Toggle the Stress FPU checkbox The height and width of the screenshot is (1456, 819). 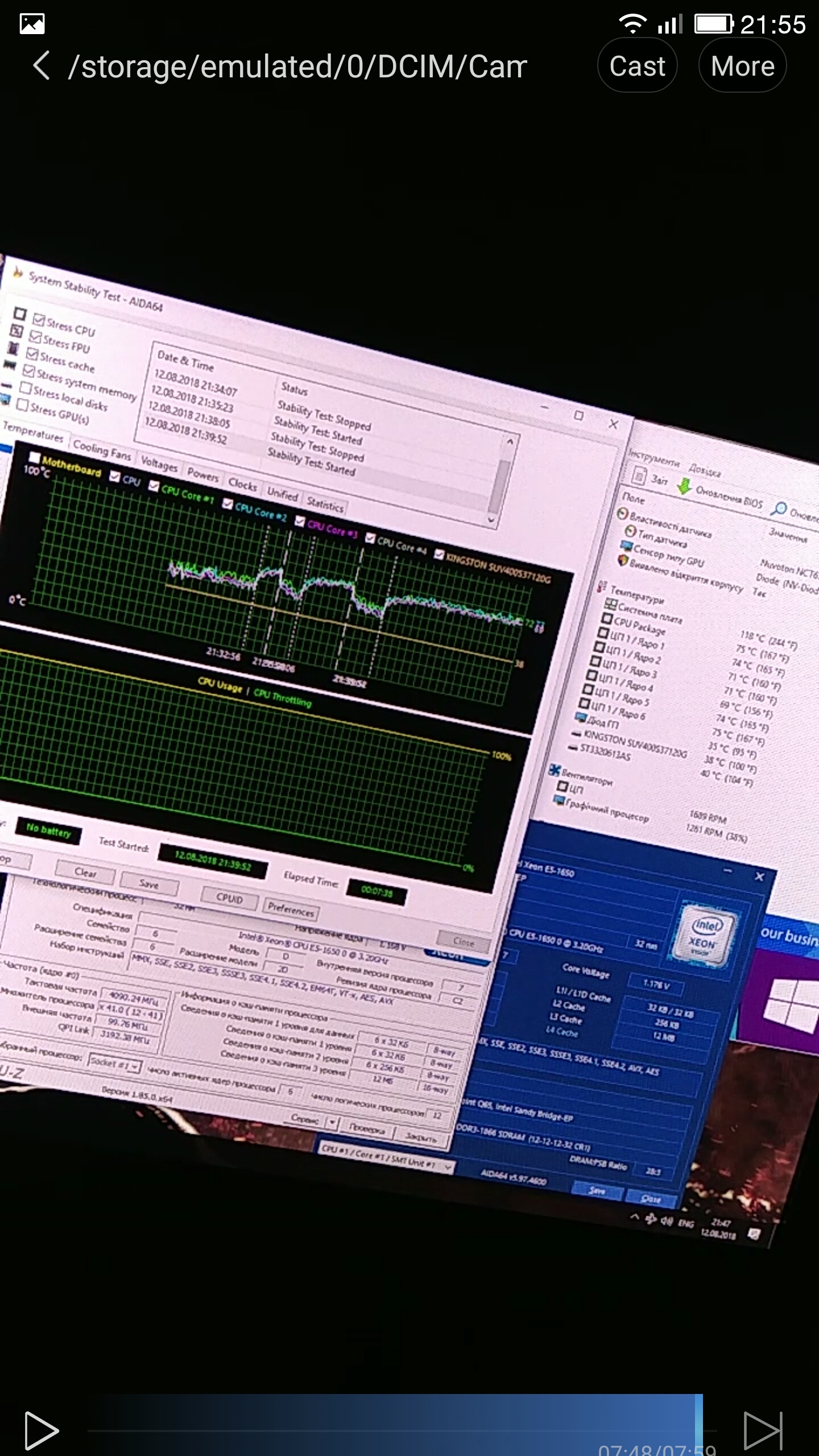35,337
